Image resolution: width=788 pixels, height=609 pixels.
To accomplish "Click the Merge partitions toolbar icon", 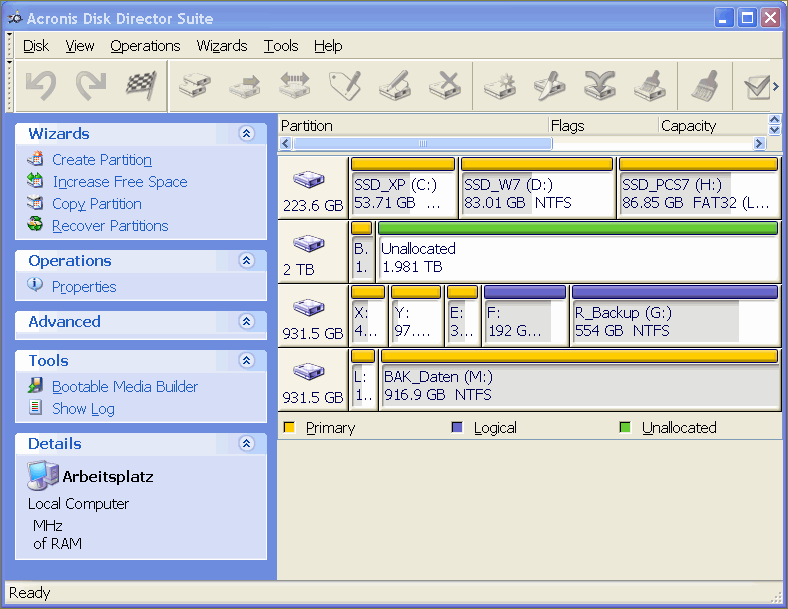I will (600, 85).
